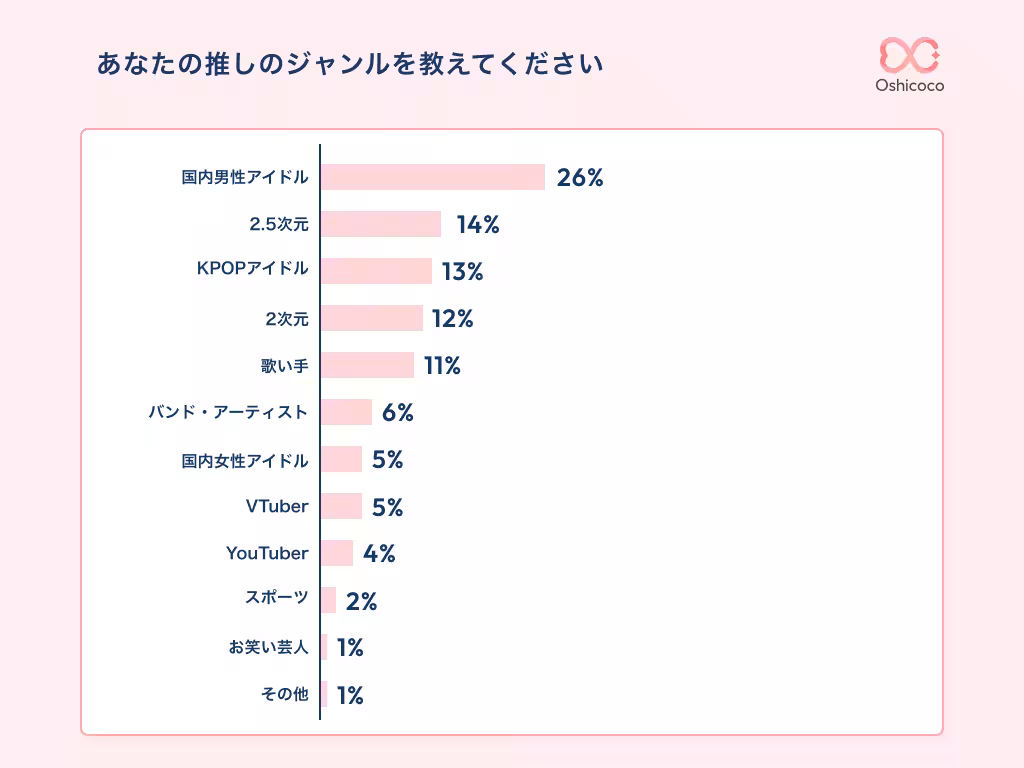This screenshot has height=768, width=1024.
Task: Select the その他 category label
Action: (285, 694)
